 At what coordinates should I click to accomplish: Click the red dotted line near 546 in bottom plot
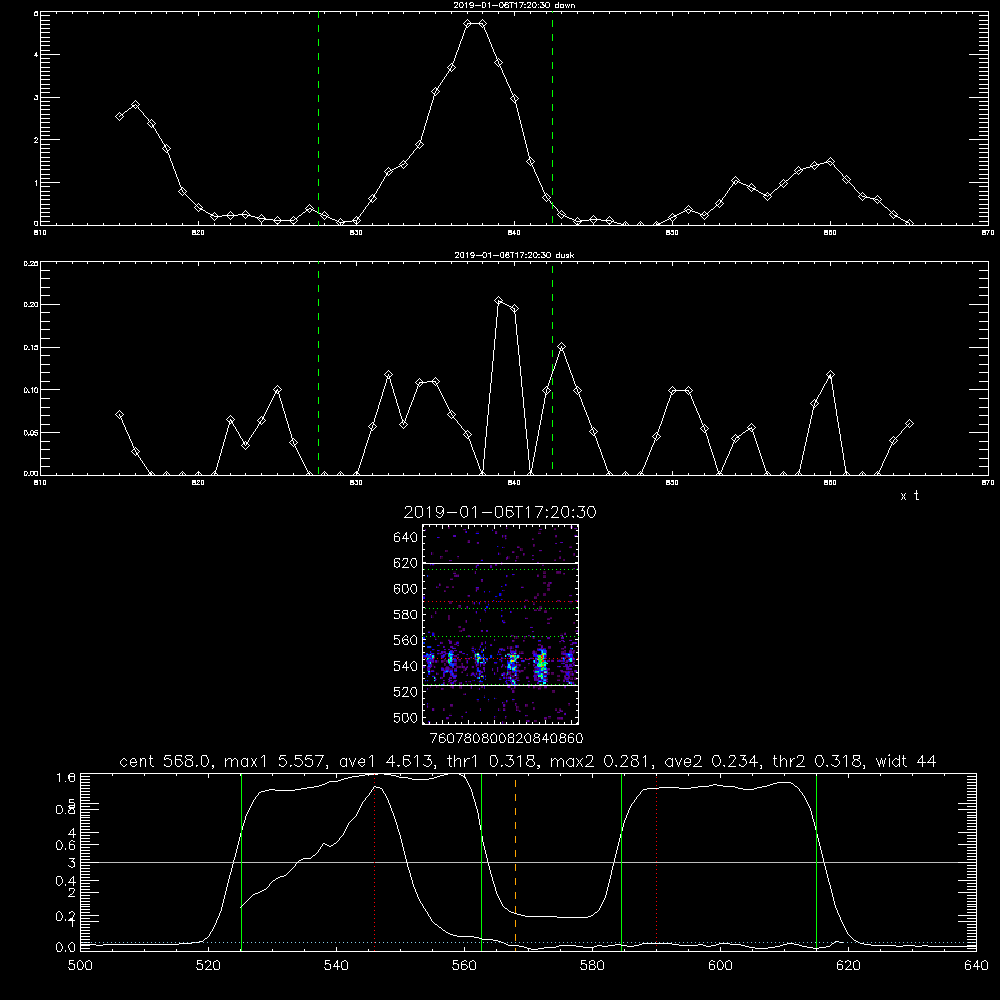click(x=374, y=861)
